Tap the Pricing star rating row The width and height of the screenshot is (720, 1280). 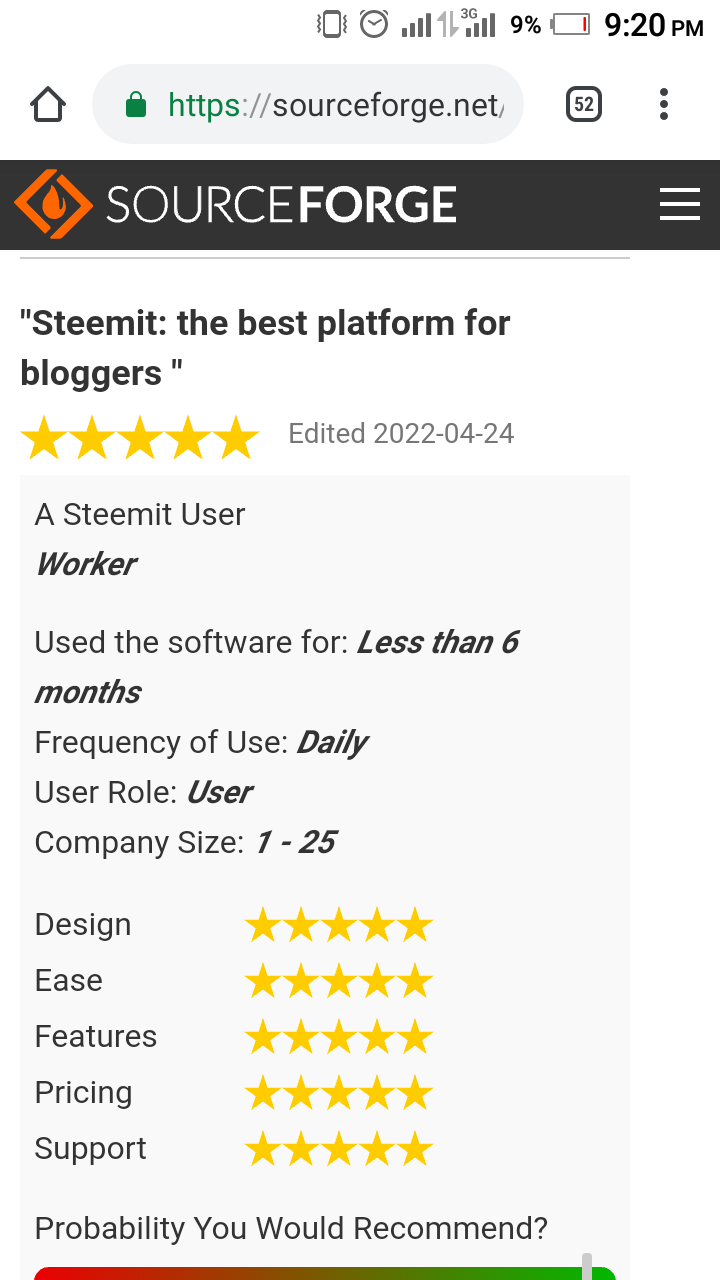[x=338, y=1094]
